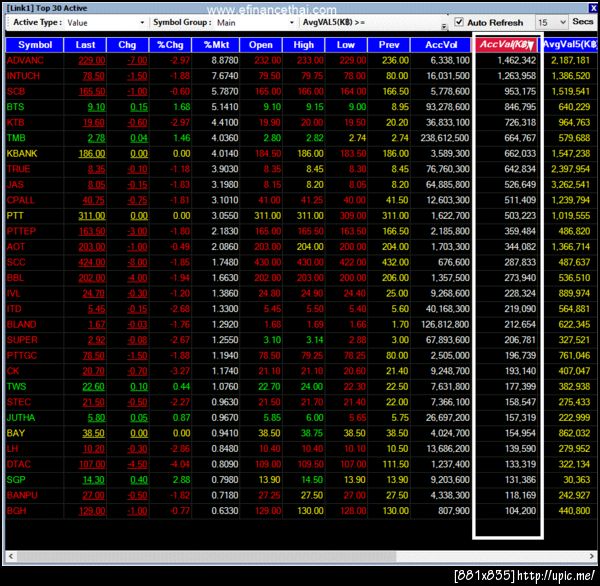600x586 pixels.
Task: Sort by the %Mkt column header
Action: click(x=216, y=45)
